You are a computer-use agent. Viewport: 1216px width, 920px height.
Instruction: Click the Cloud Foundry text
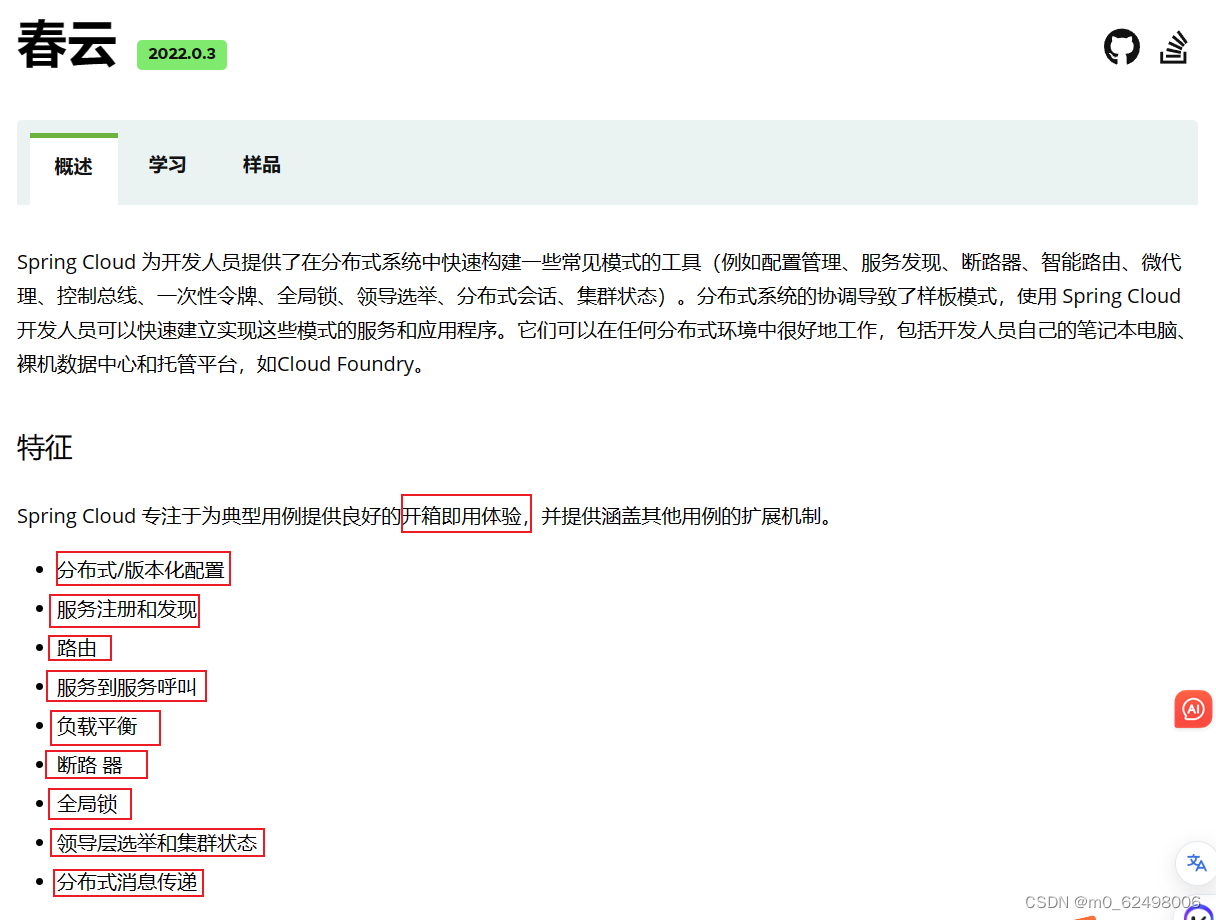(x=345, y=364)
